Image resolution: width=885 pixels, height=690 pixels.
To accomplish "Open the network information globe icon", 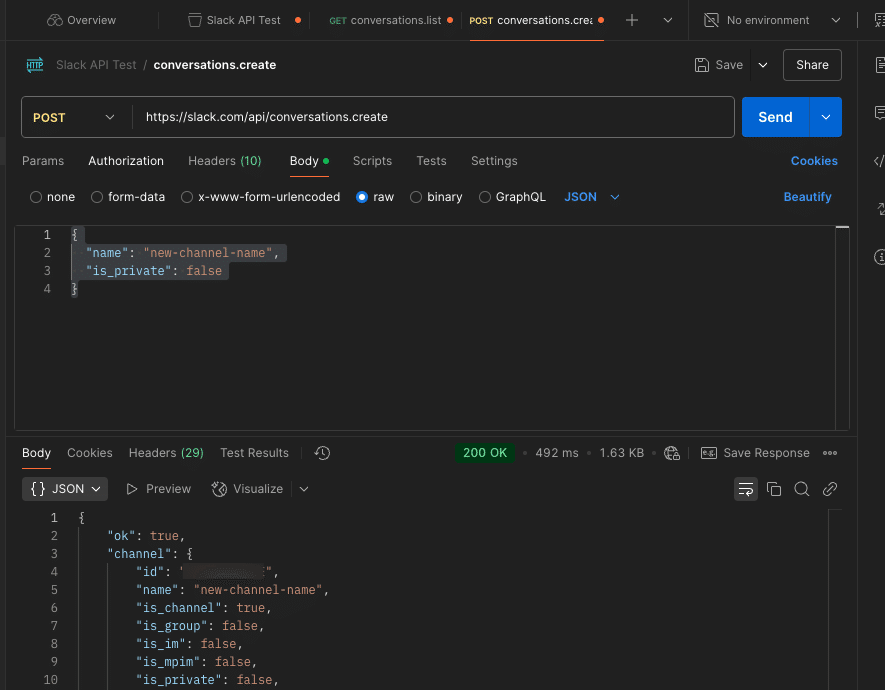I will click(x=672, y=453).
